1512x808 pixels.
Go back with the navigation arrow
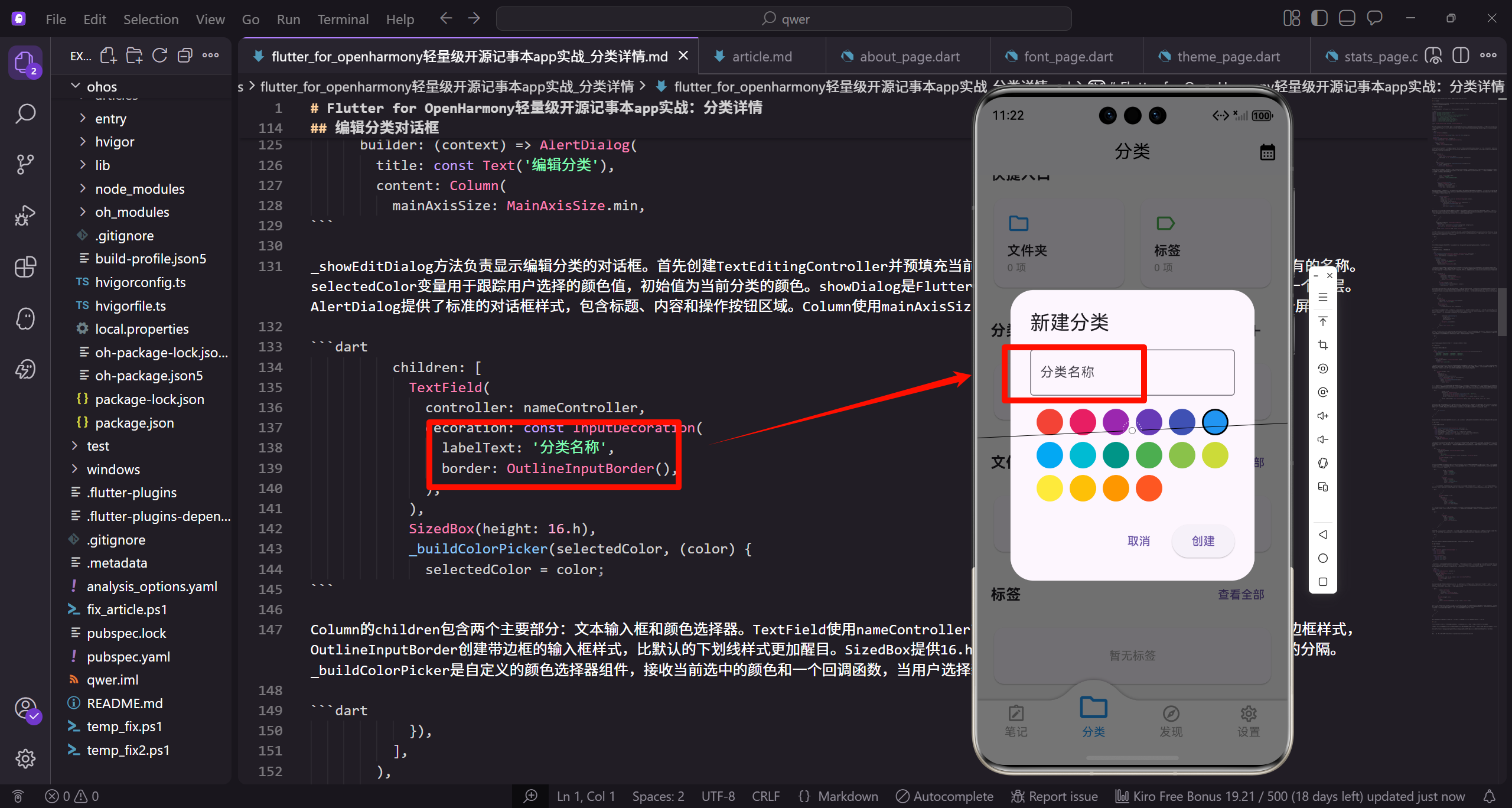[x=446, y=18]
